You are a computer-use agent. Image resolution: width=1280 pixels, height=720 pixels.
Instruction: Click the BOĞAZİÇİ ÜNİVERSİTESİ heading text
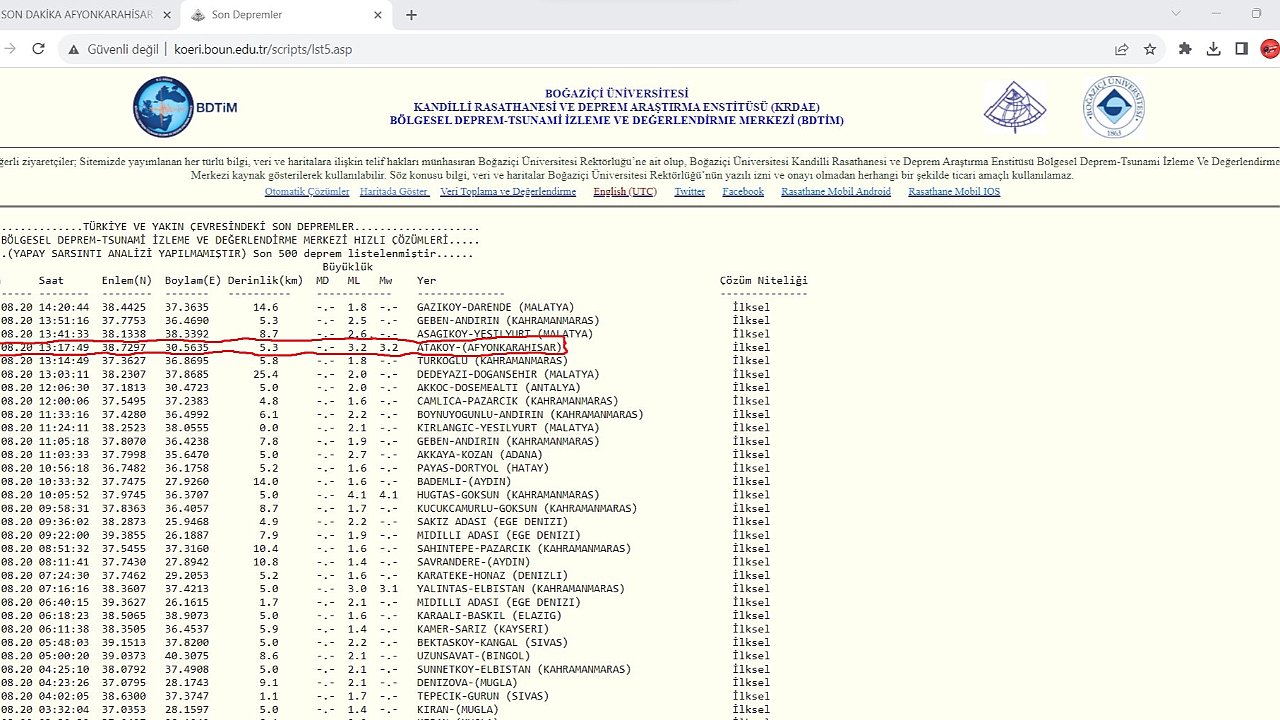click(617, 93)
